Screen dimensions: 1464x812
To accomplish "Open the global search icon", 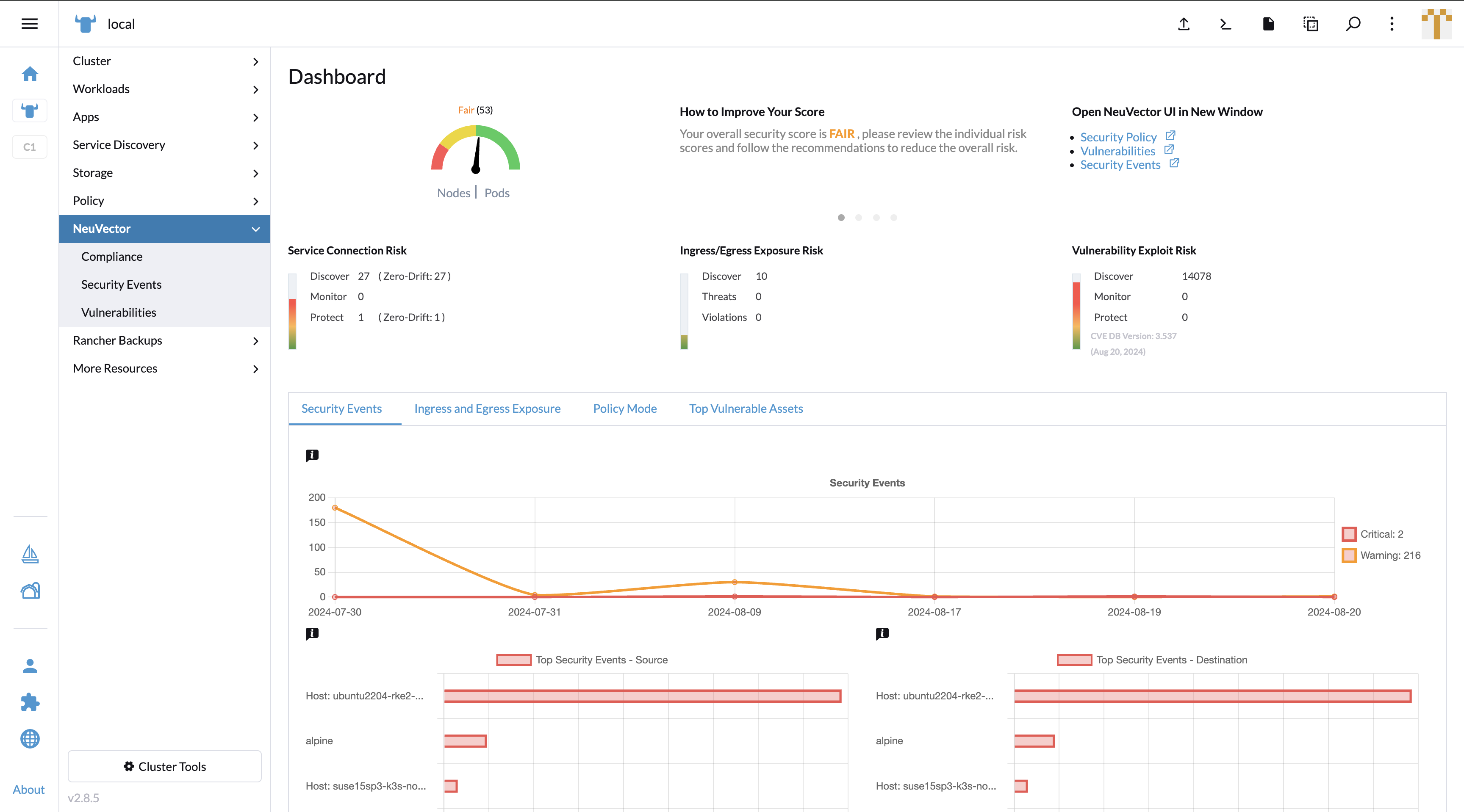I will pyautogui.click(x=1353, y=24).
